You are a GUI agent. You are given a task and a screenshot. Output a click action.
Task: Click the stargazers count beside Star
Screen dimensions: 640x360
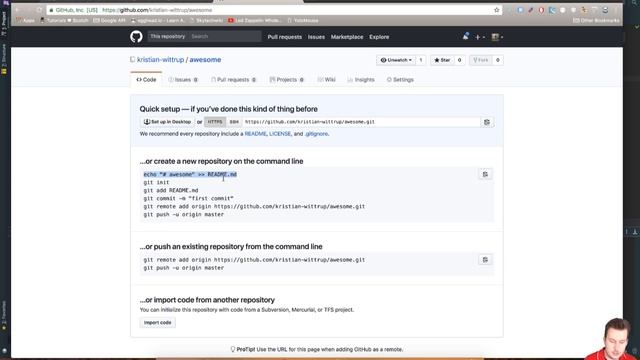tap(459, 60)
